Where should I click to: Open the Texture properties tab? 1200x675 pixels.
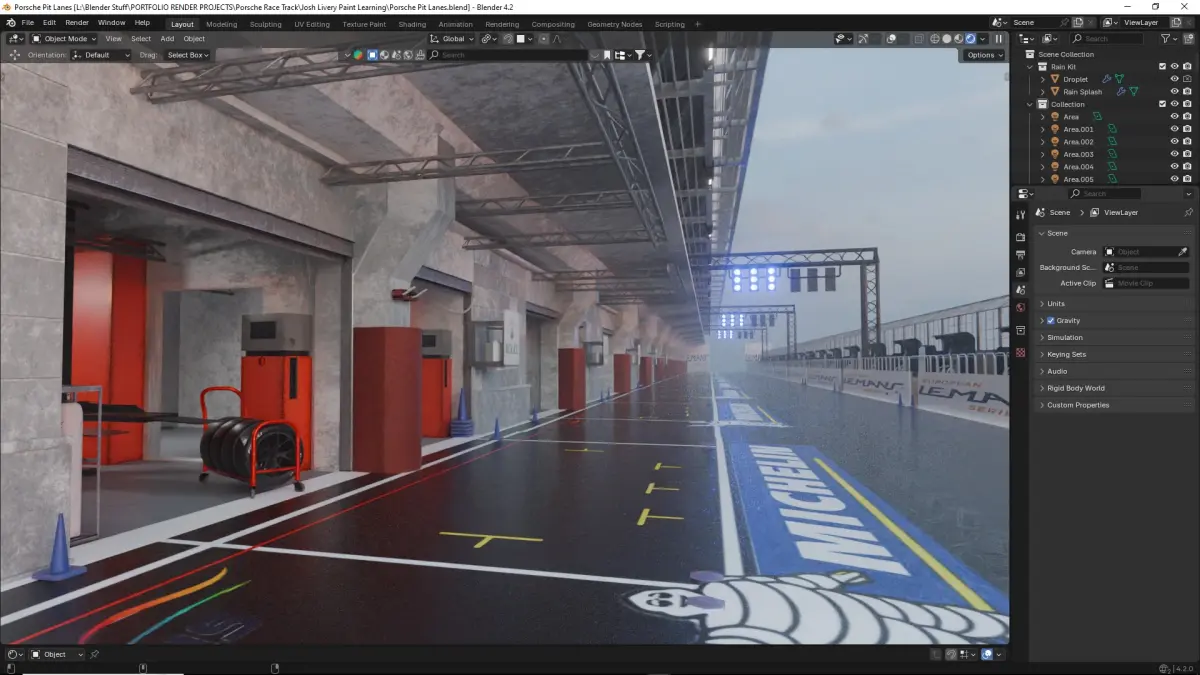(x=1020, y=353)
